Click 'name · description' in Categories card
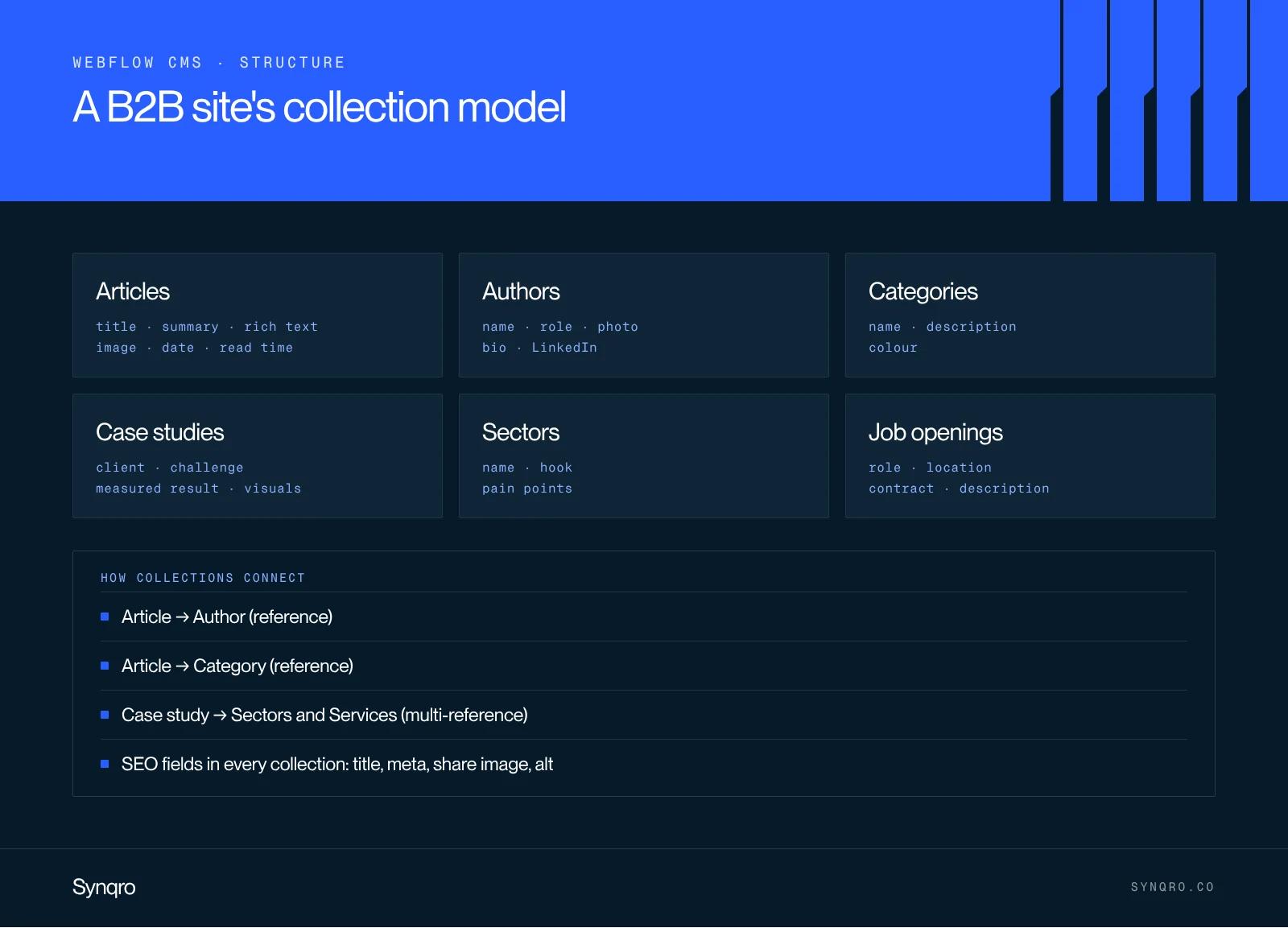 tap(943, 327)
